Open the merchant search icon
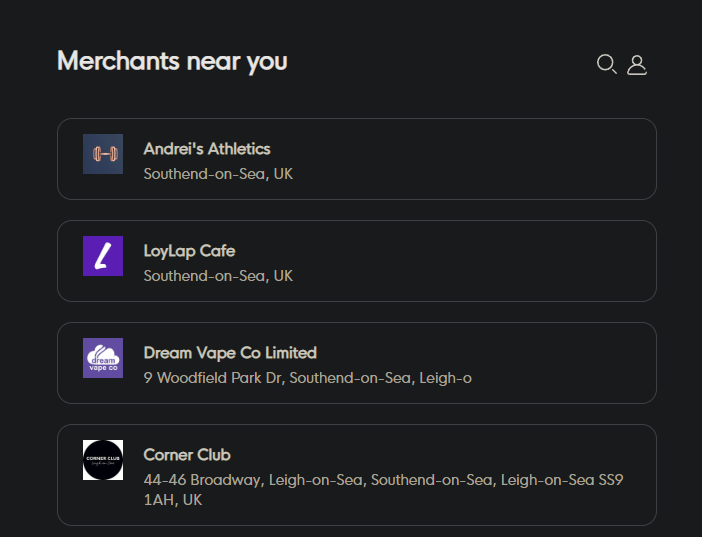The width and height of the screenshot is (702, 537). tap(606, 64)
